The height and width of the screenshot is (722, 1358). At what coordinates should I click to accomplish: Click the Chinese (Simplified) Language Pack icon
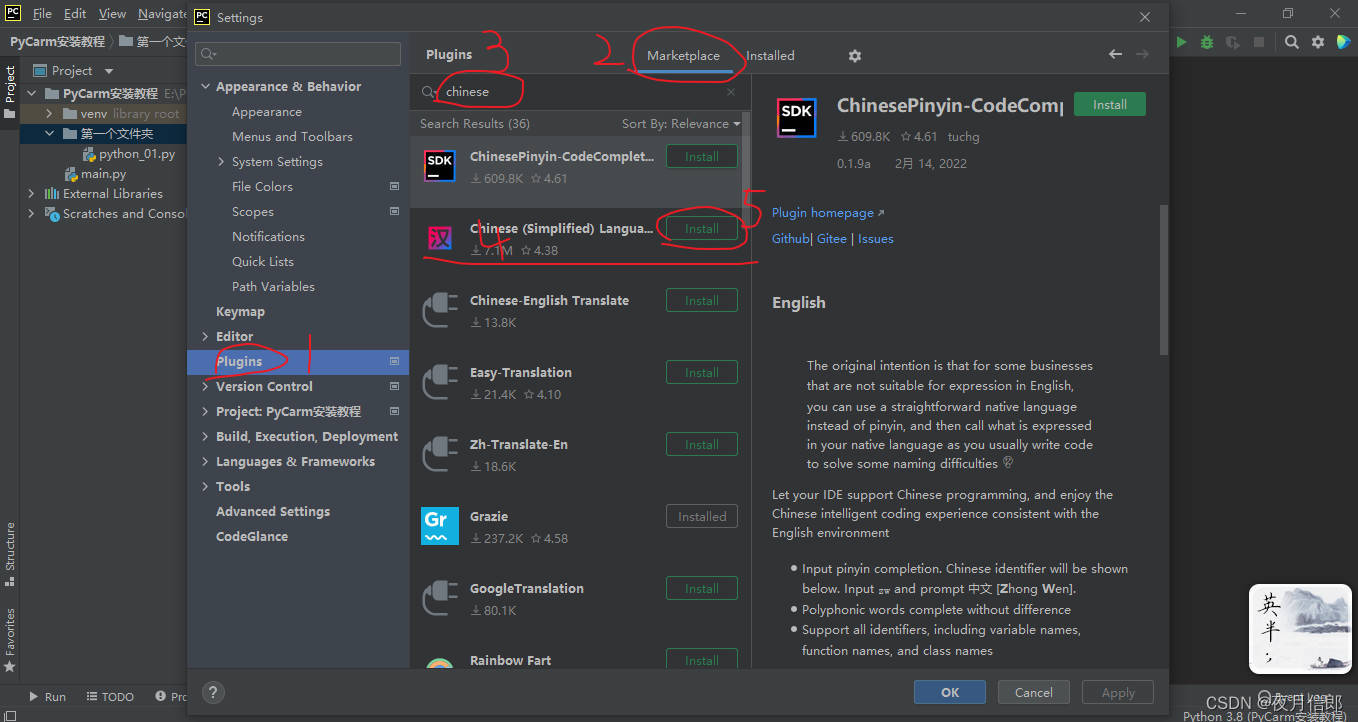pyautogui.click(x=440, y=237)
